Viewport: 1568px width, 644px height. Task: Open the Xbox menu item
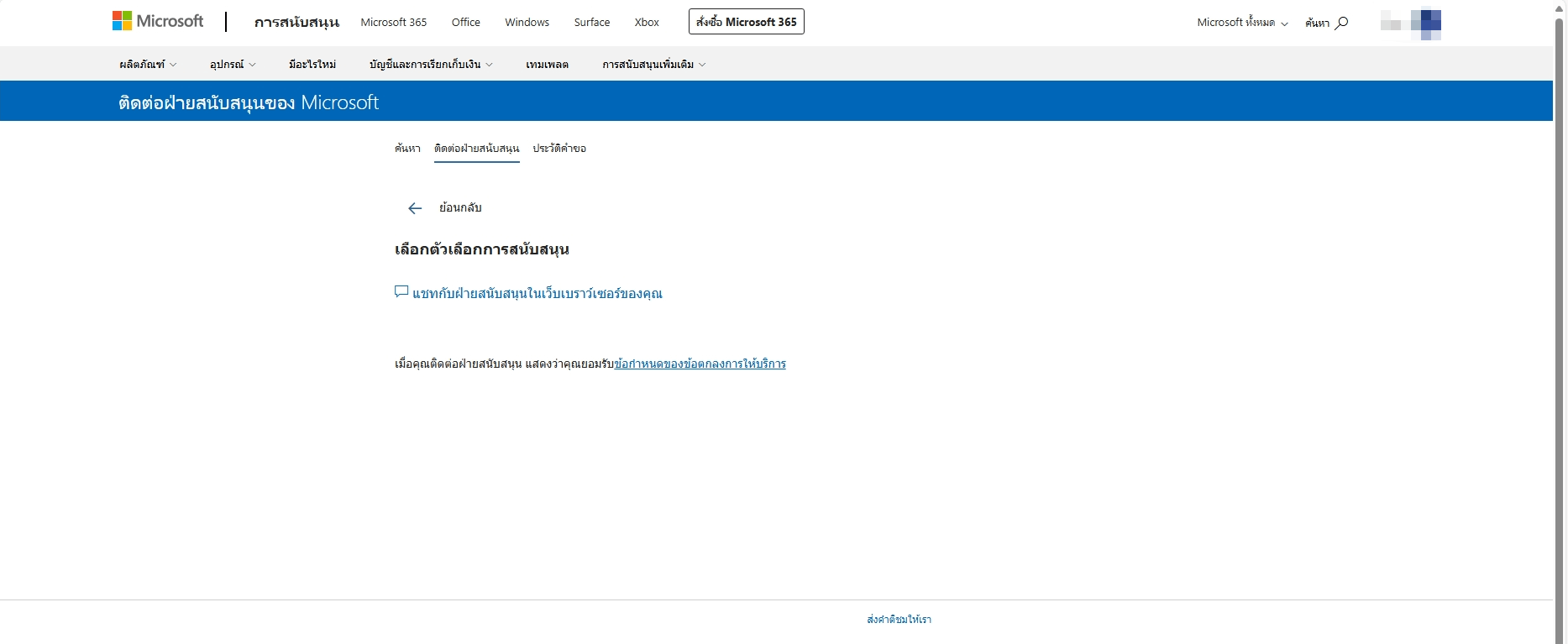tap(647, 22)
